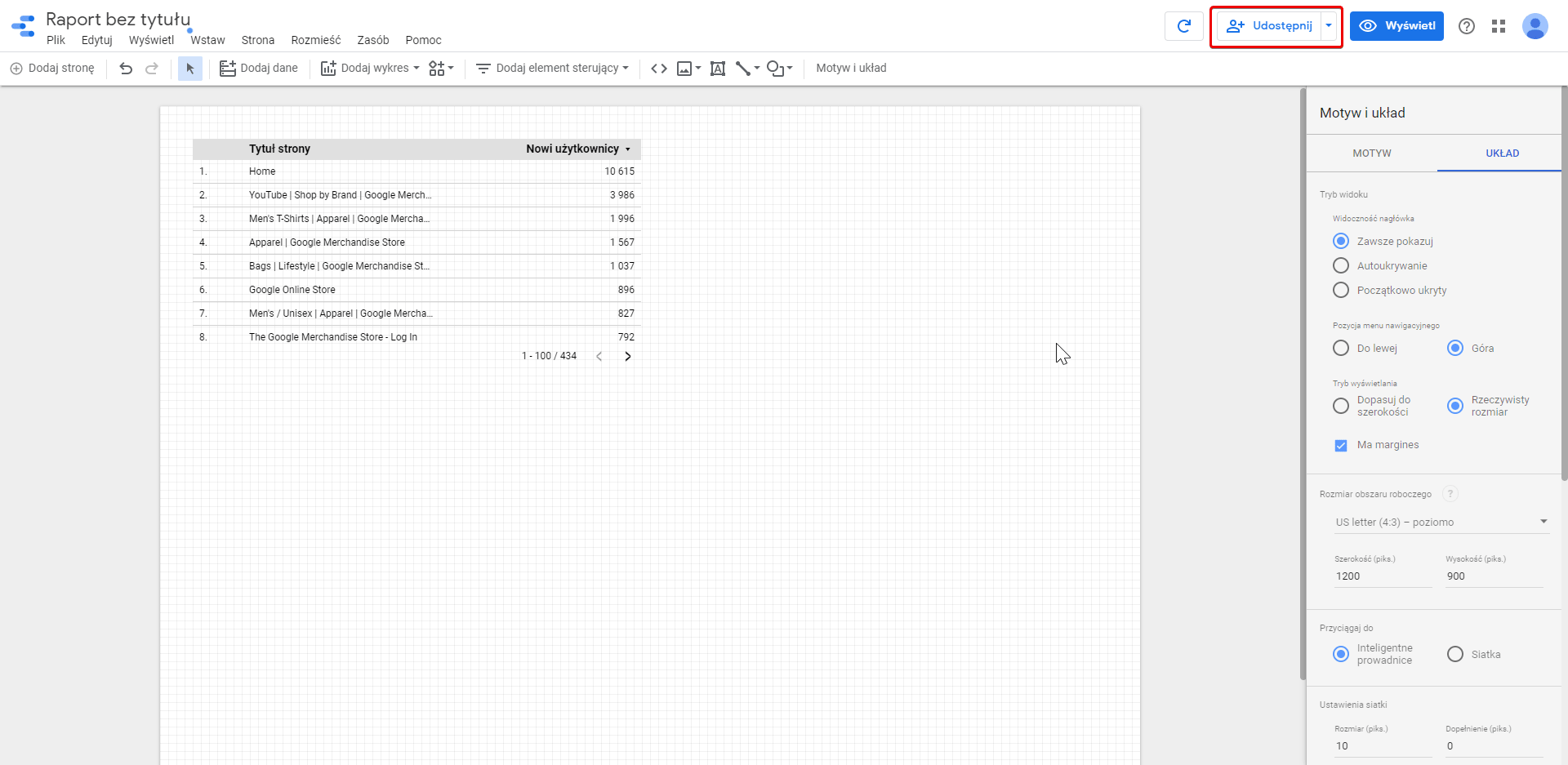Open the Rozmieść menu
This screenshot has width=1568, height=765.
click(316, 40)
